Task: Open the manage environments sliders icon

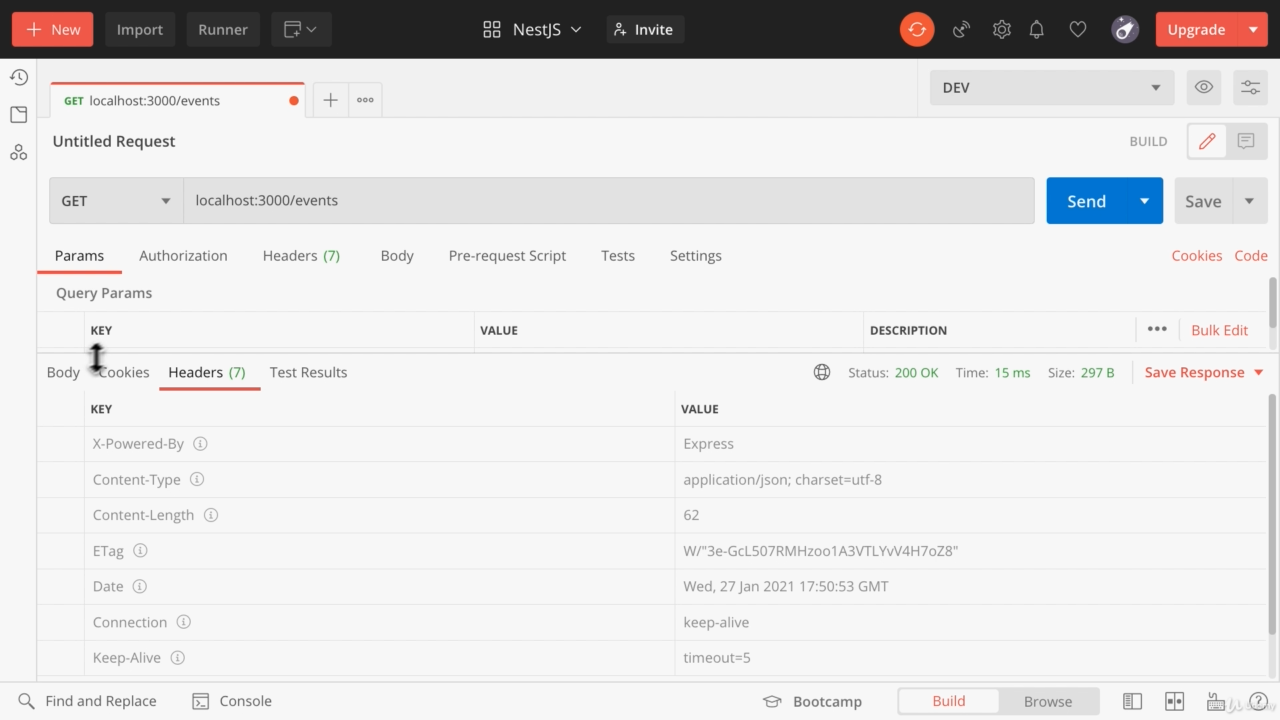Action: (x=1250, y=87)
